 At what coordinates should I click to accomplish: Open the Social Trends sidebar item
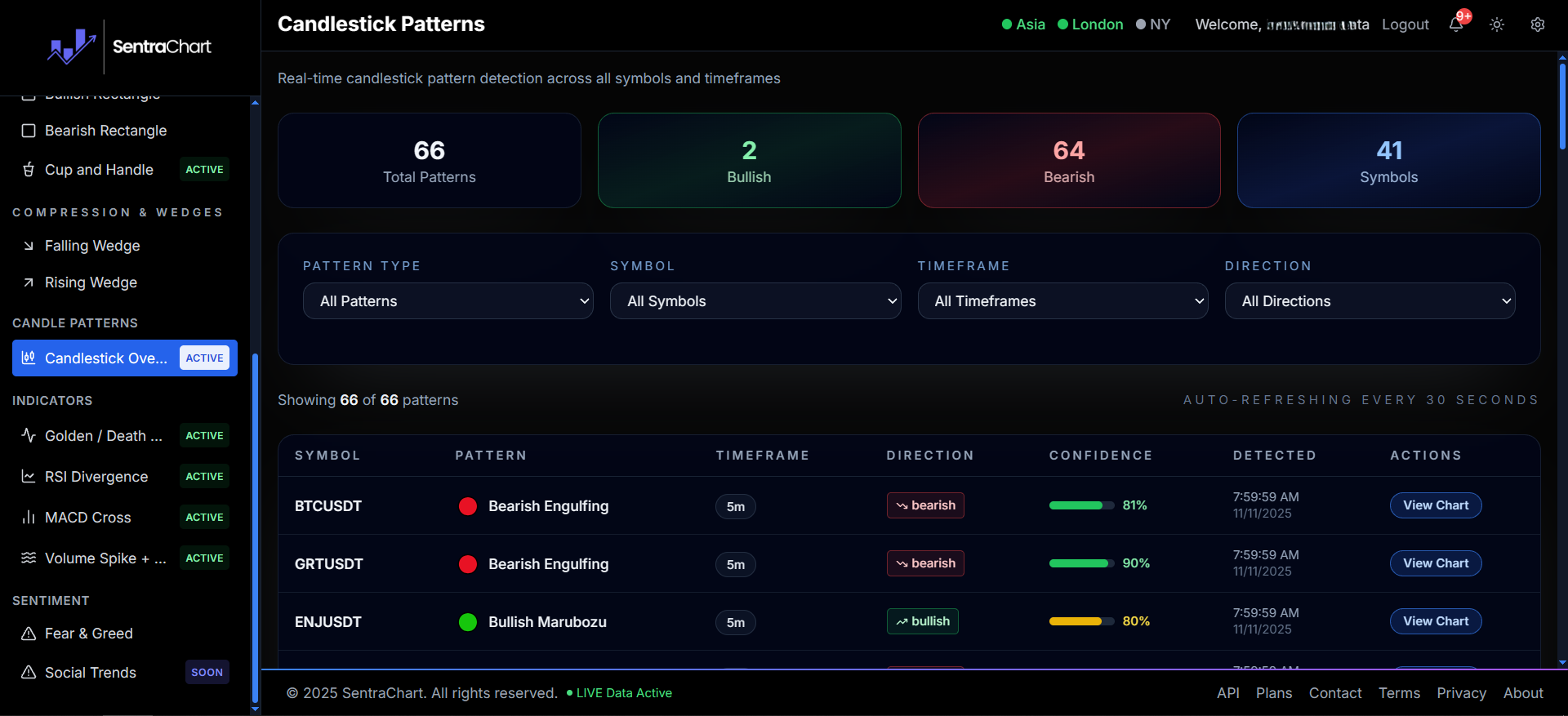[125, 672]
